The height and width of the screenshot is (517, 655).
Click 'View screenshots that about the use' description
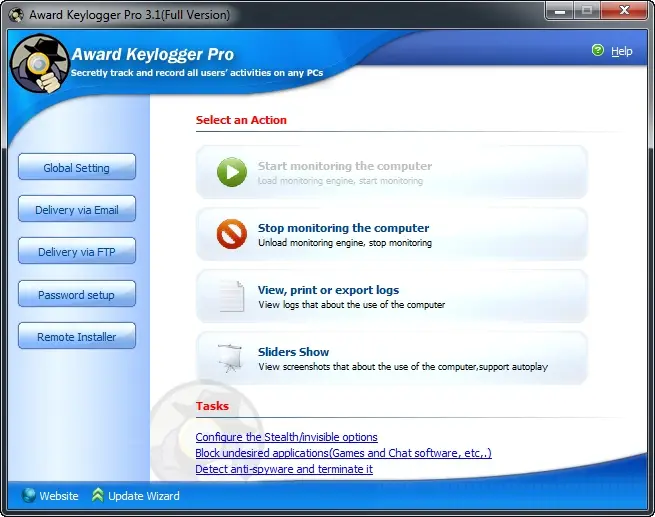tap(403, 367)
